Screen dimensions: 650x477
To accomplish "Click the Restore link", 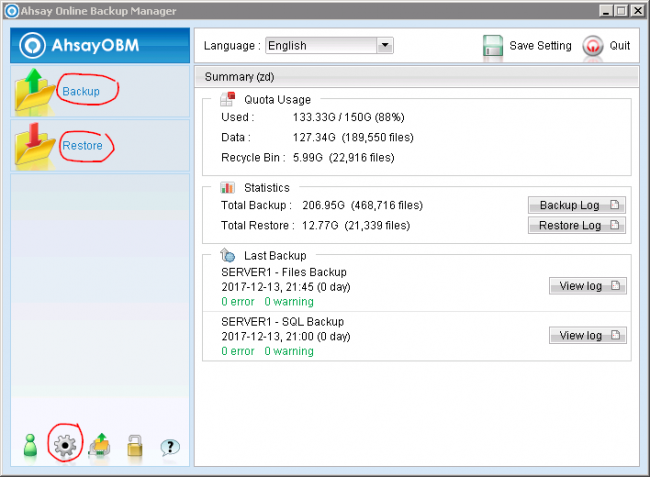I will (82, 145).
